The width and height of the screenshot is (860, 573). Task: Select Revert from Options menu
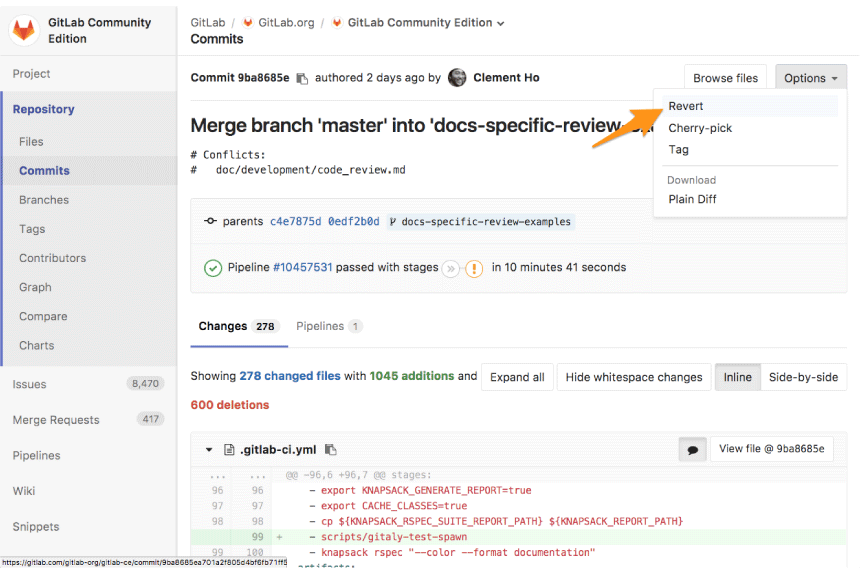coord(750,106)
